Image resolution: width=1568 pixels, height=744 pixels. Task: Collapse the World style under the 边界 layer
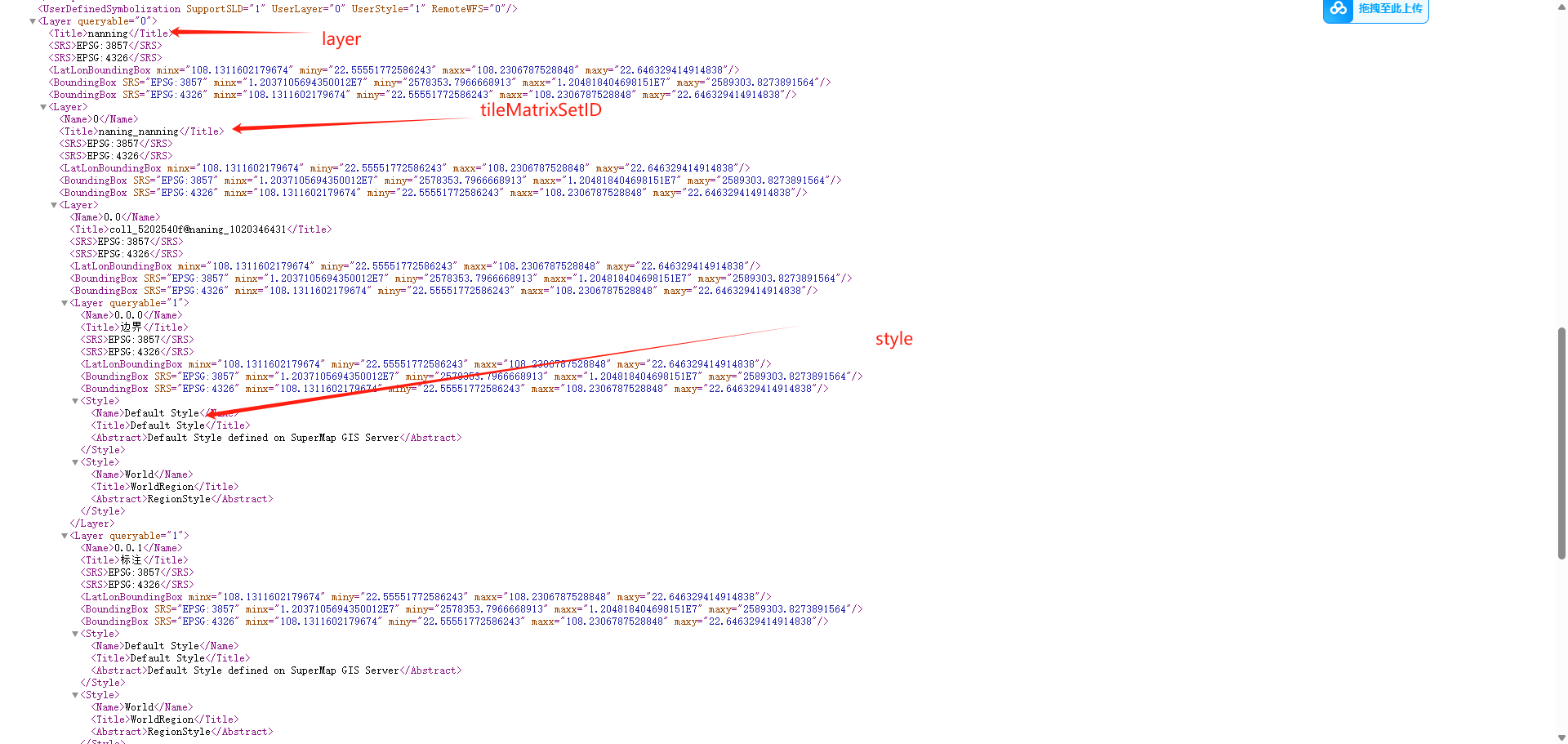click(75, 461)
